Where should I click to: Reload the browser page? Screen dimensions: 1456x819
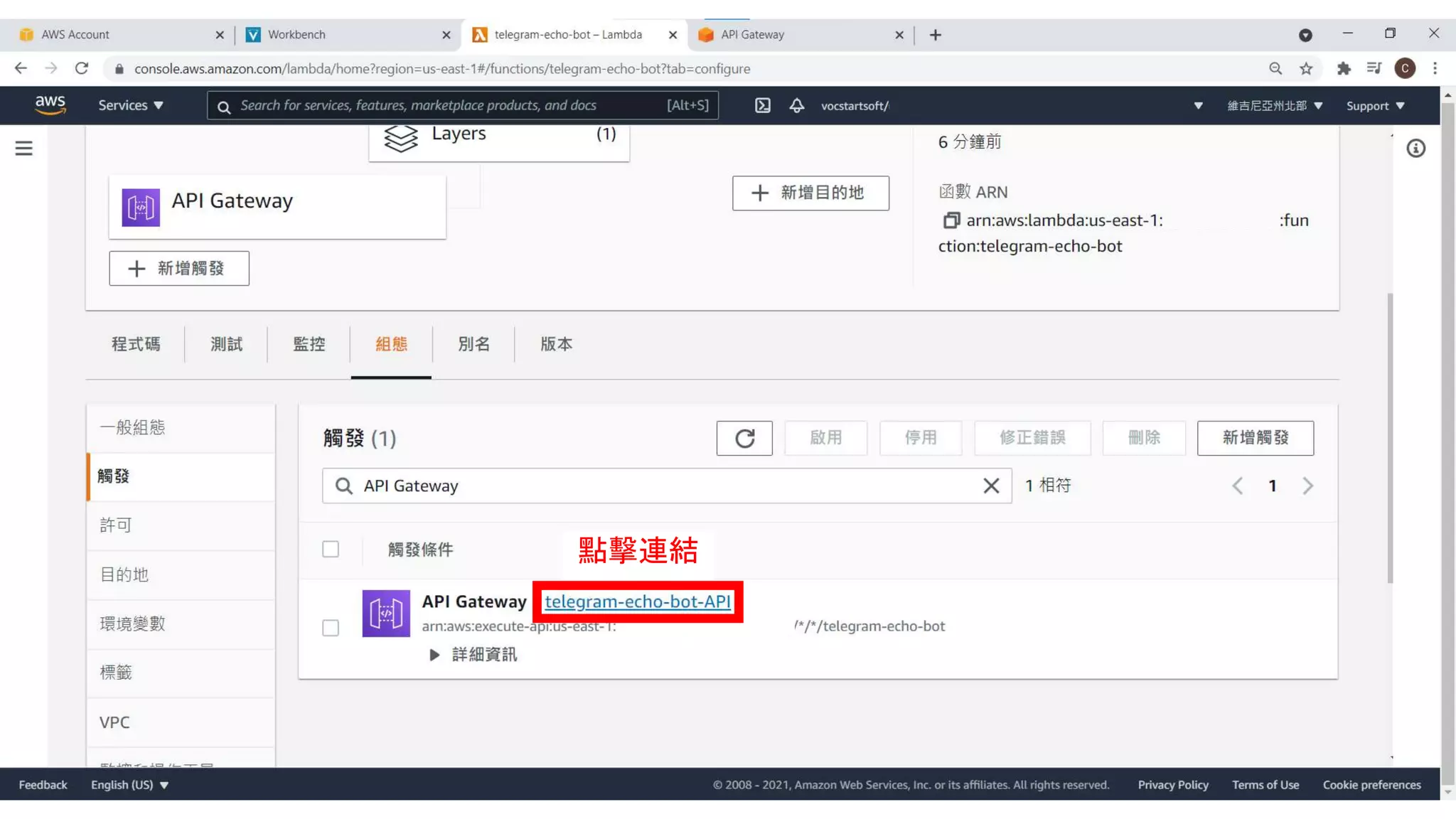(x=82, y=68)
